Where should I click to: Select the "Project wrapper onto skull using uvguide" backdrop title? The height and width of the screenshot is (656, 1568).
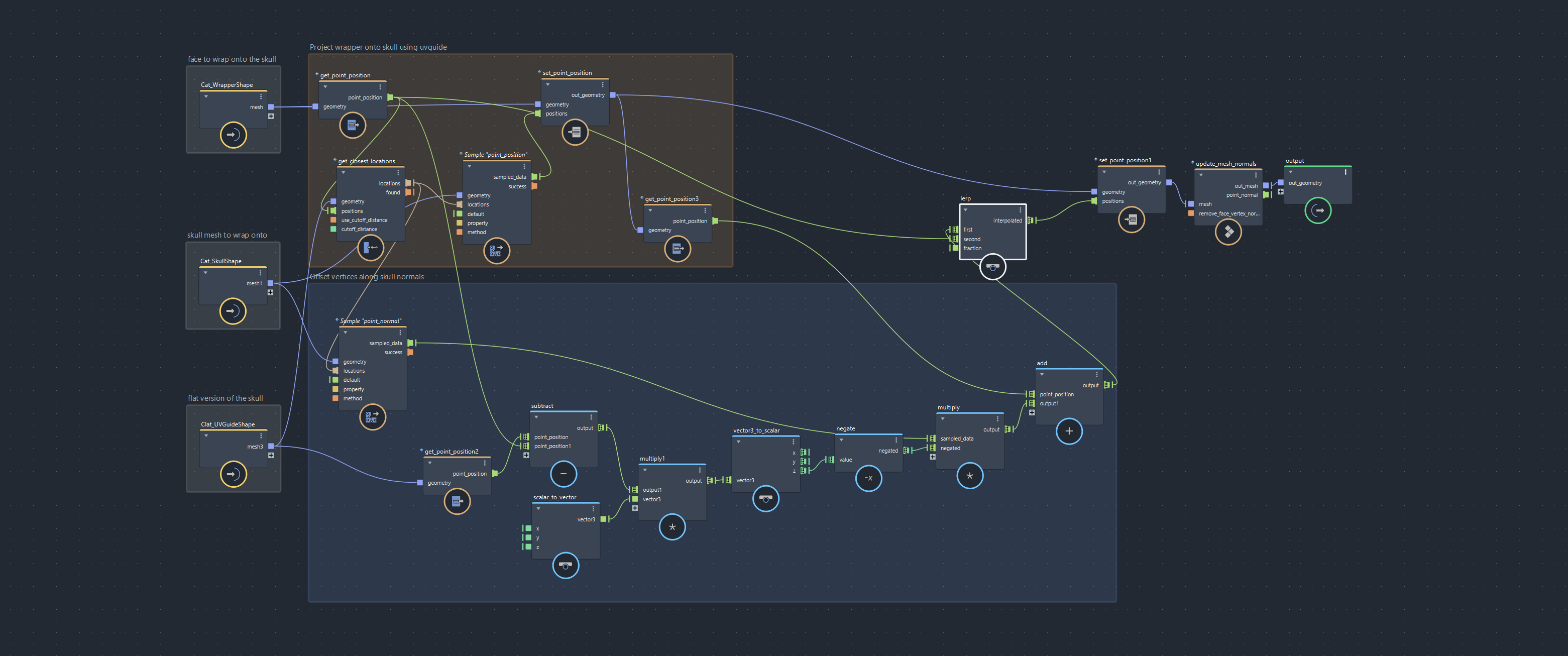(378, 47)
